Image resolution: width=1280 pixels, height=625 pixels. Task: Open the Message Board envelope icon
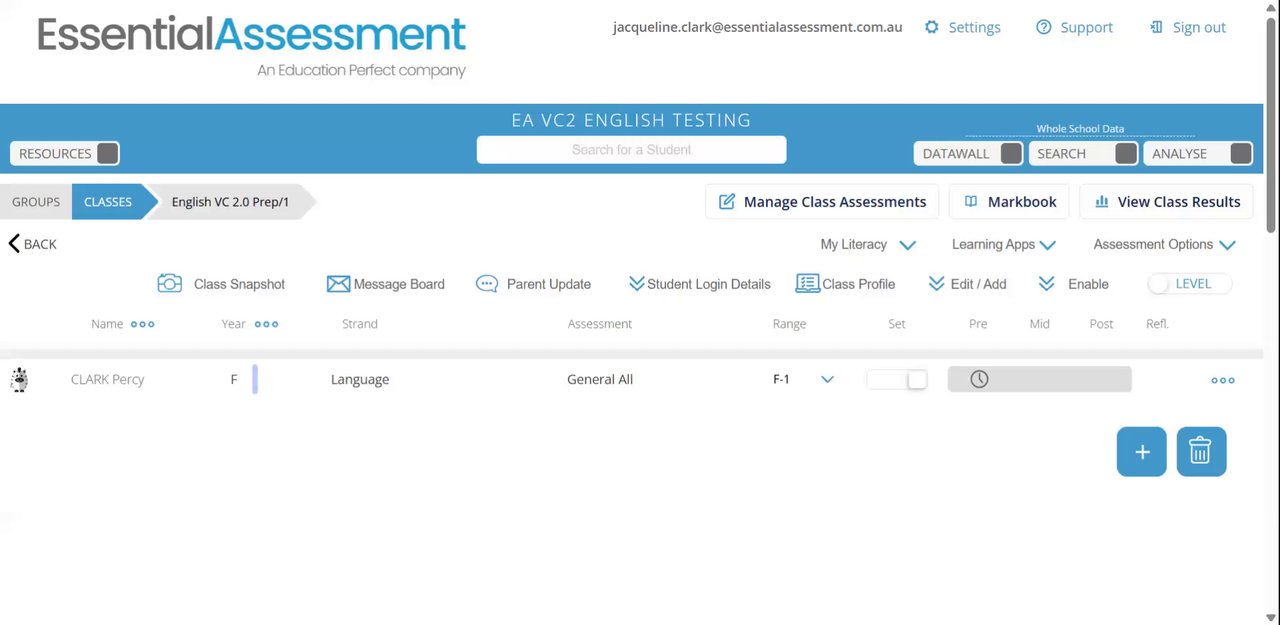[x=338, y=284]
